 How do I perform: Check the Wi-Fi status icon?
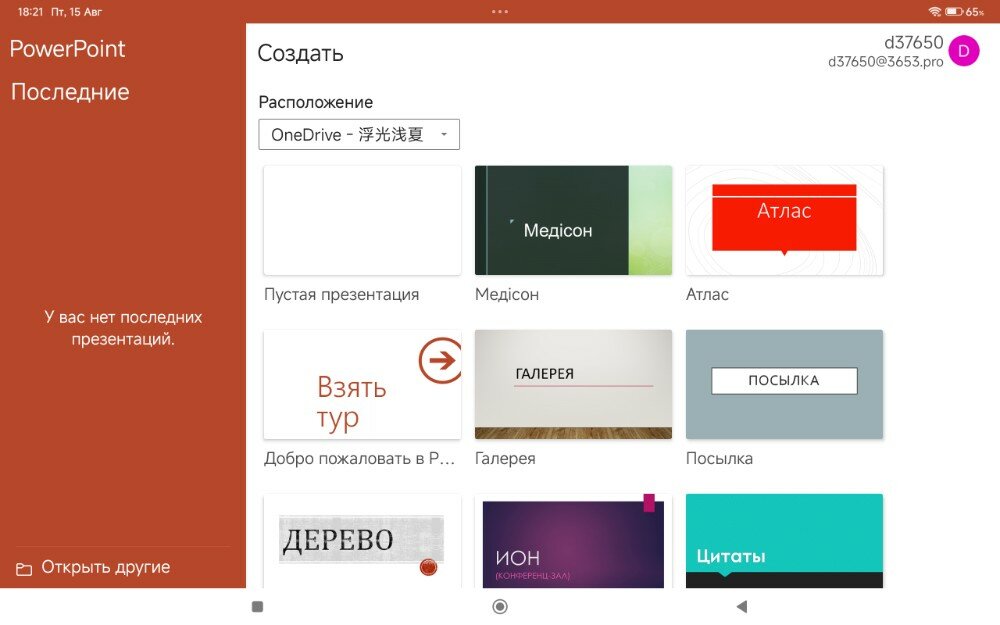point(934,11)
